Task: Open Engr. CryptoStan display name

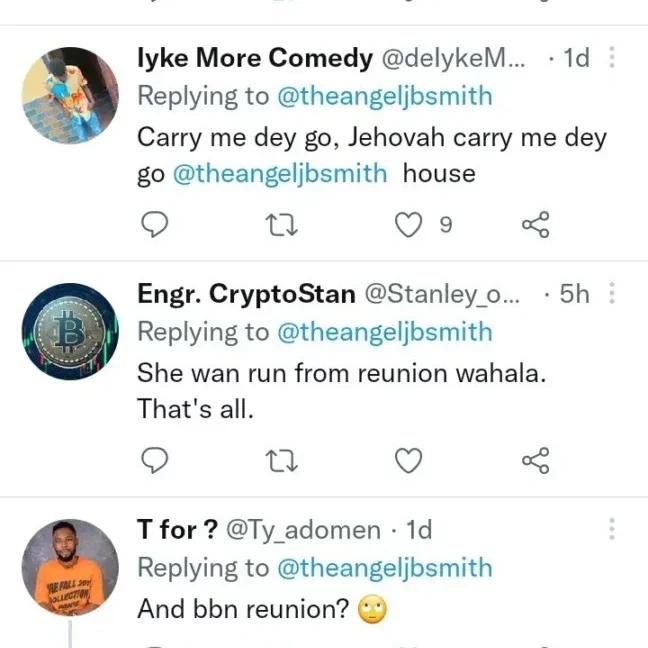Action: [x=246, y=294]
